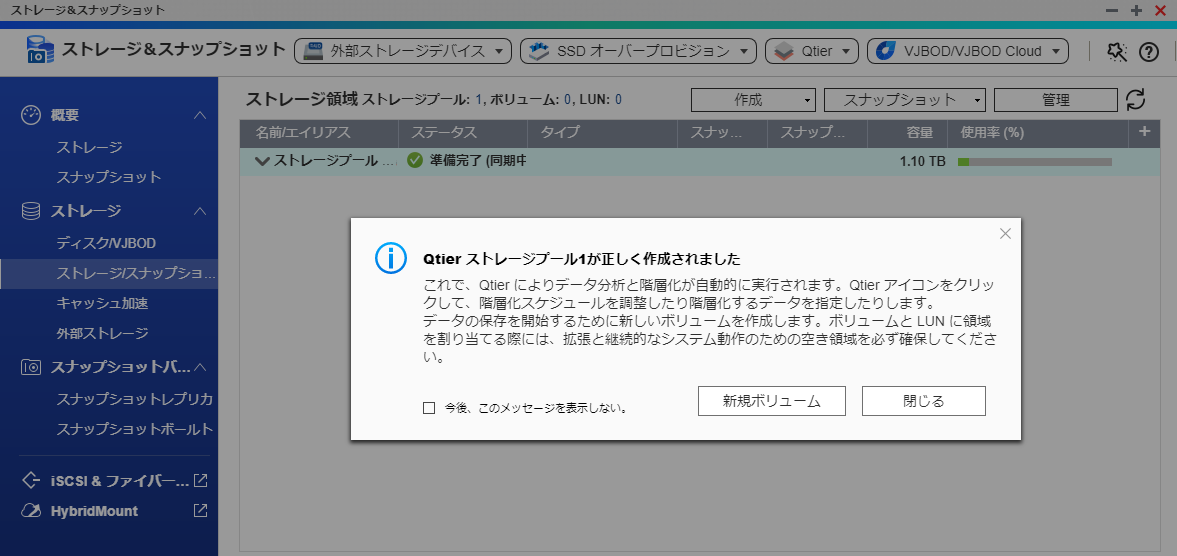Open キャッシュ加速 in sidebar

[x=102, y=303]
